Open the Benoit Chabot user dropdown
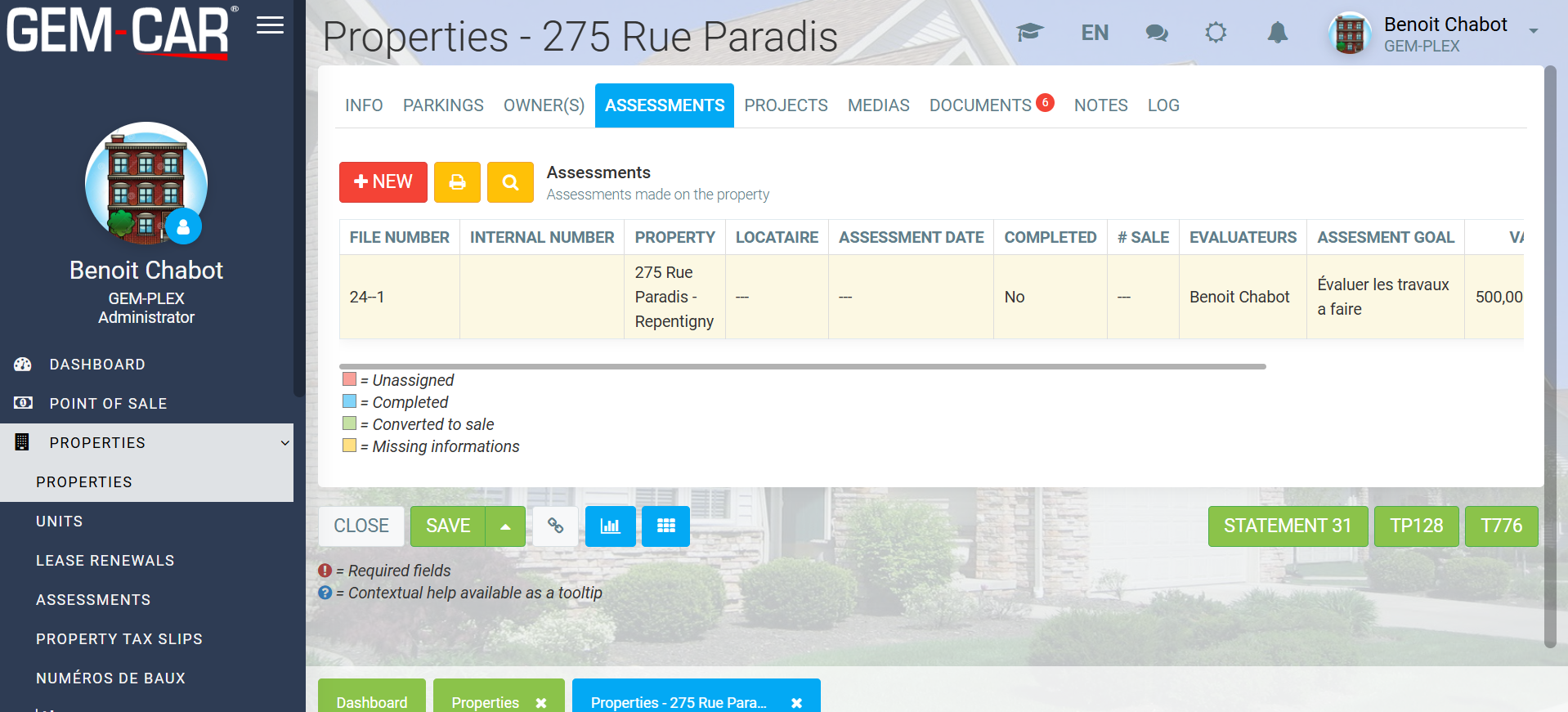 coord(1533,31)
